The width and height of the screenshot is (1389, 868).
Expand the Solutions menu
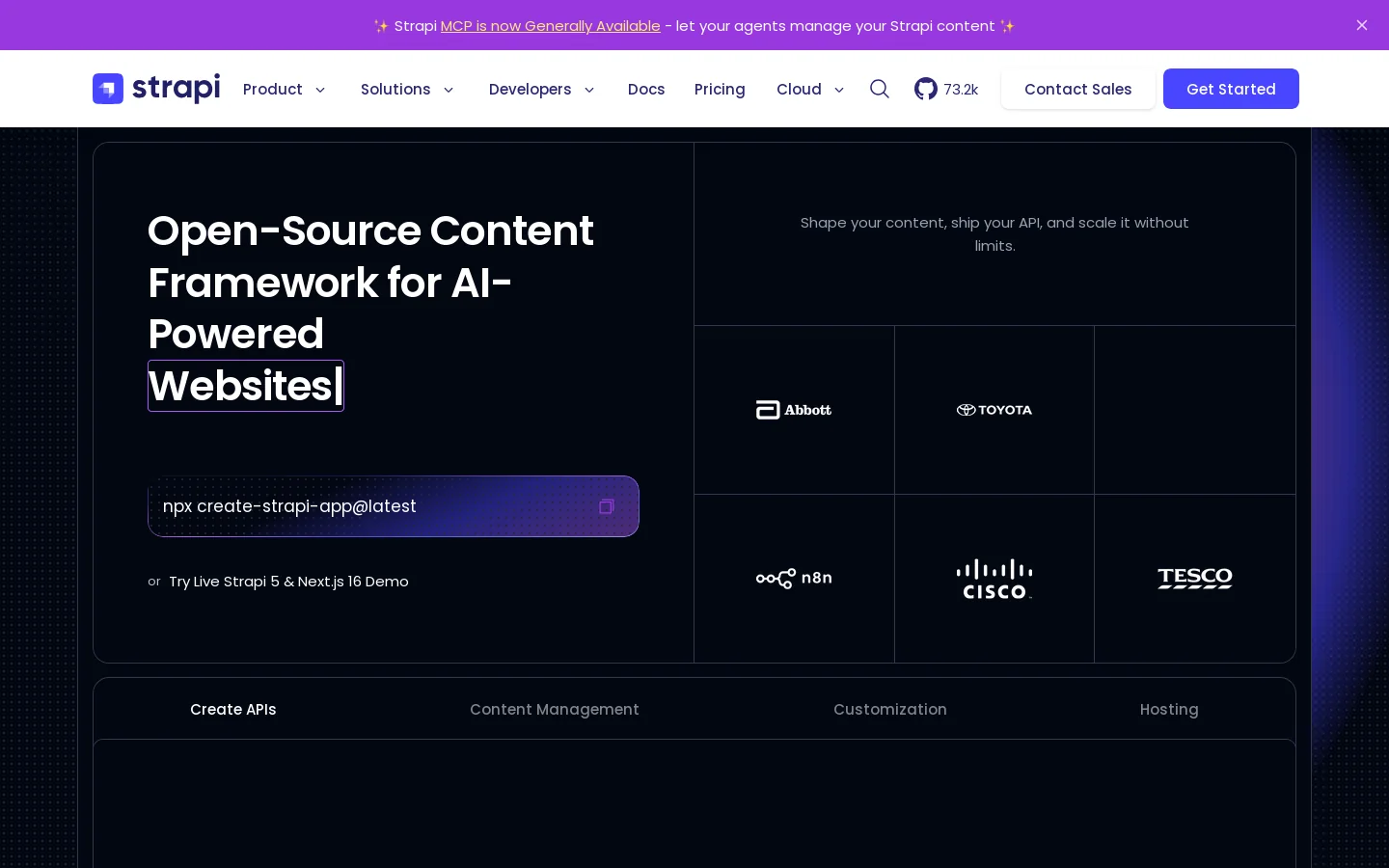pyautogui.click(x=407, y=89)
